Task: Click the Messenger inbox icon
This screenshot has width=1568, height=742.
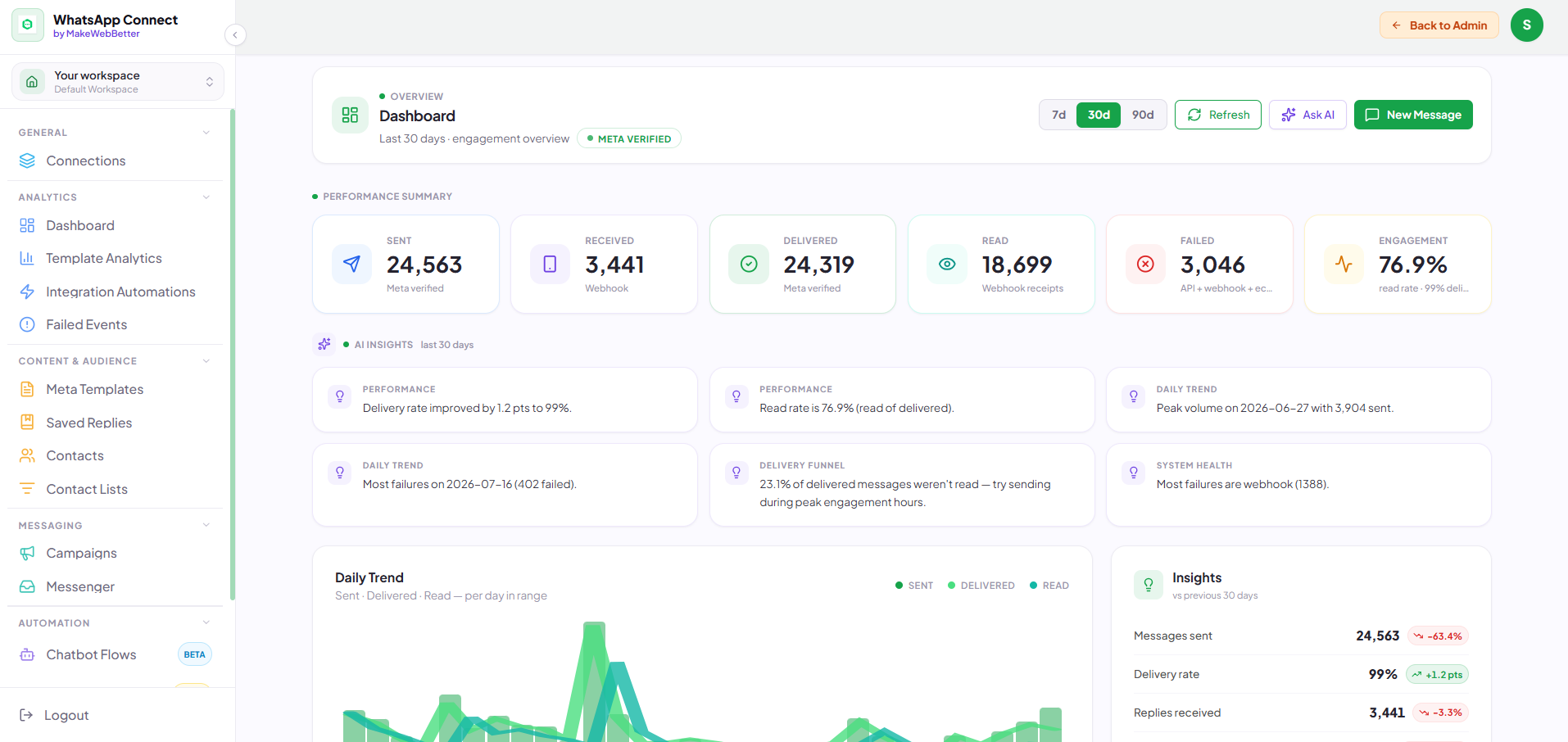Action: pos(27,586)
